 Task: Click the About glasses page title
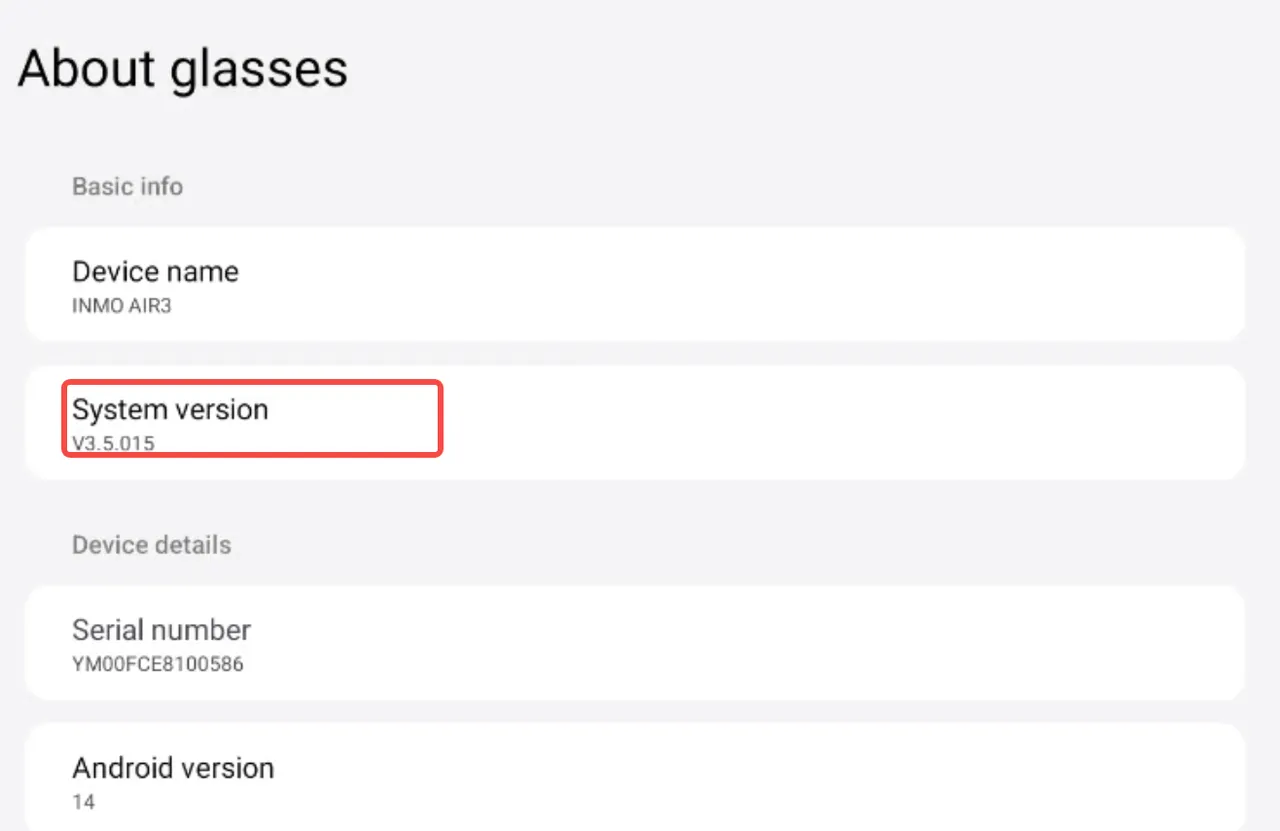tap(183, 69)
